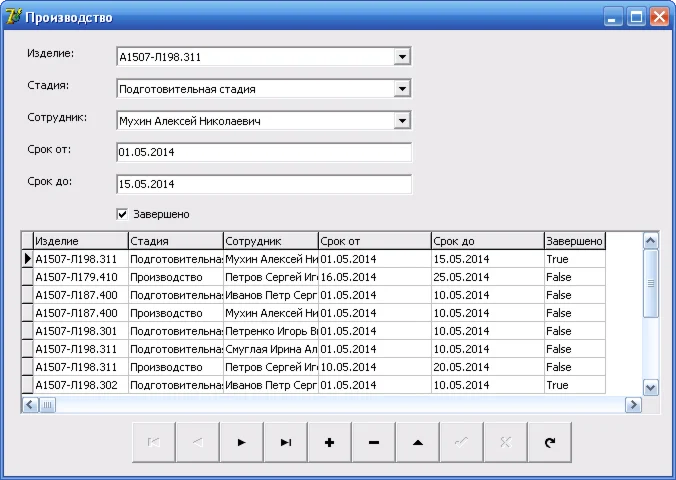Insert a new record with the plus button

click(329, 442)
